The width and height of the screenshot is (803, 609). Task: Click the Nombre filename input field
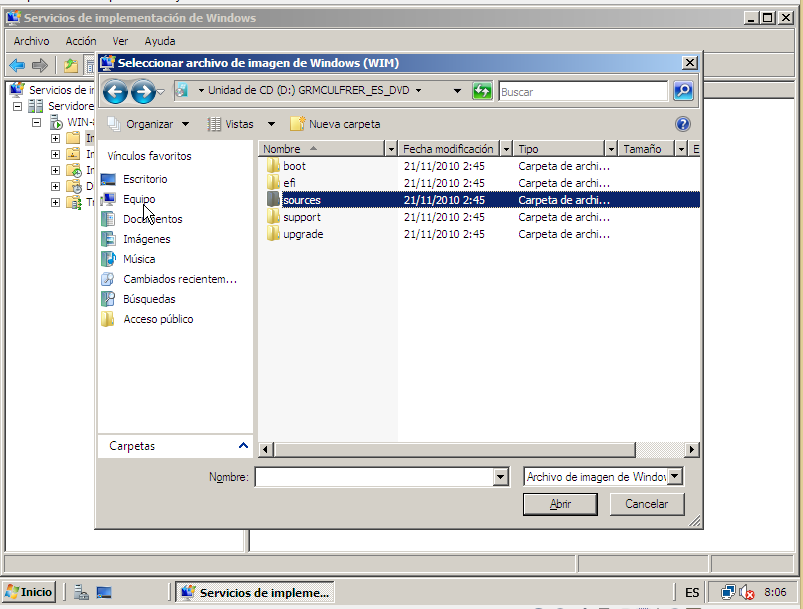[375, 477]
